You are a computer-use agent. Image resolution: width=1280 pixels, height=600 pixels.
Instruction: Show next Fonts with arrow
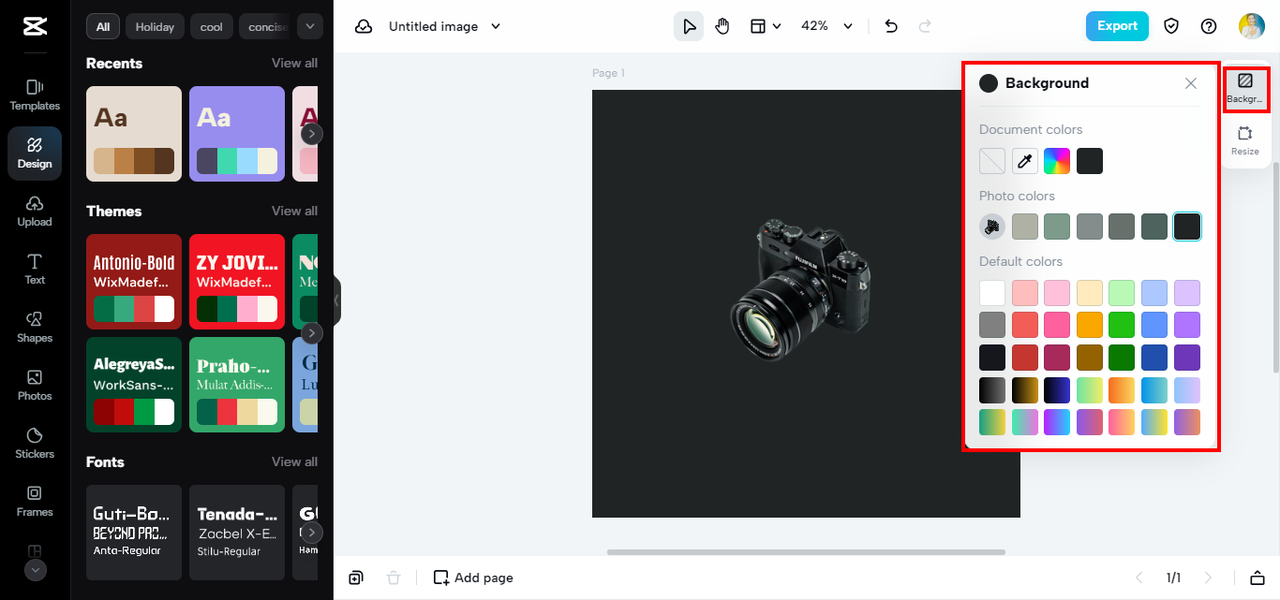click(312, 533)
